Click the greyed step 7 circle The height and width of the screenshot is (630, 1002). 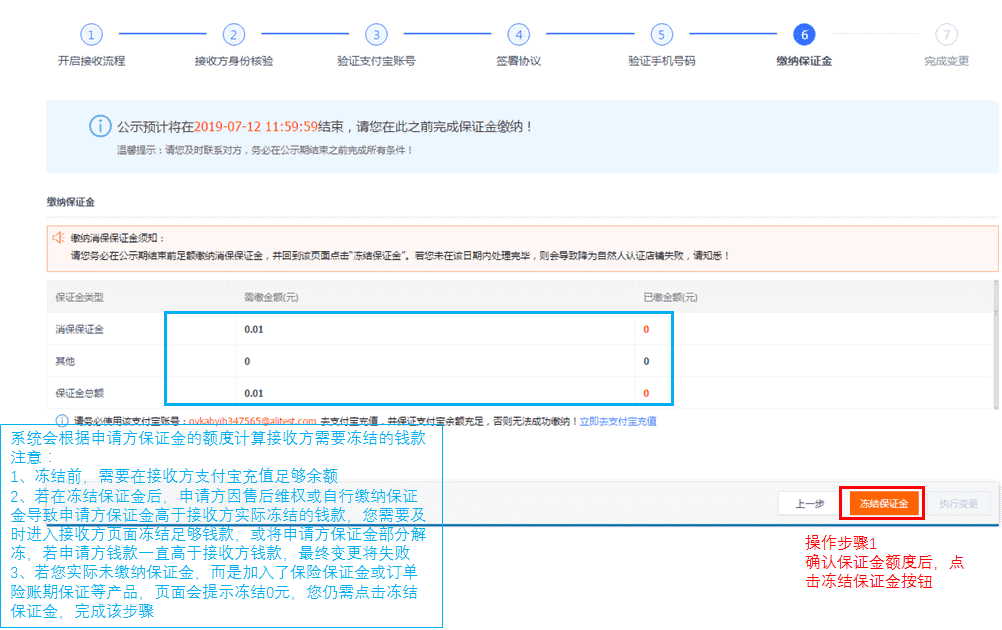coord(946,35)
